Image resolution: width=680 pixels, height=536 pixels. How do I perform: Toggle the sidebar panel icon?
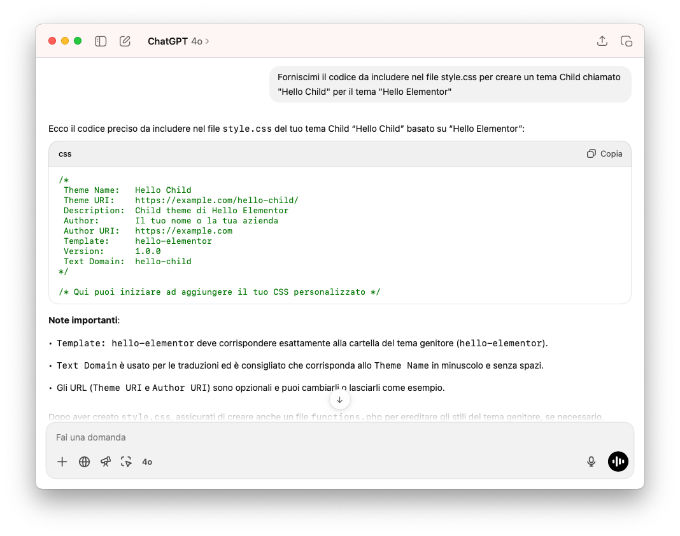101,41
